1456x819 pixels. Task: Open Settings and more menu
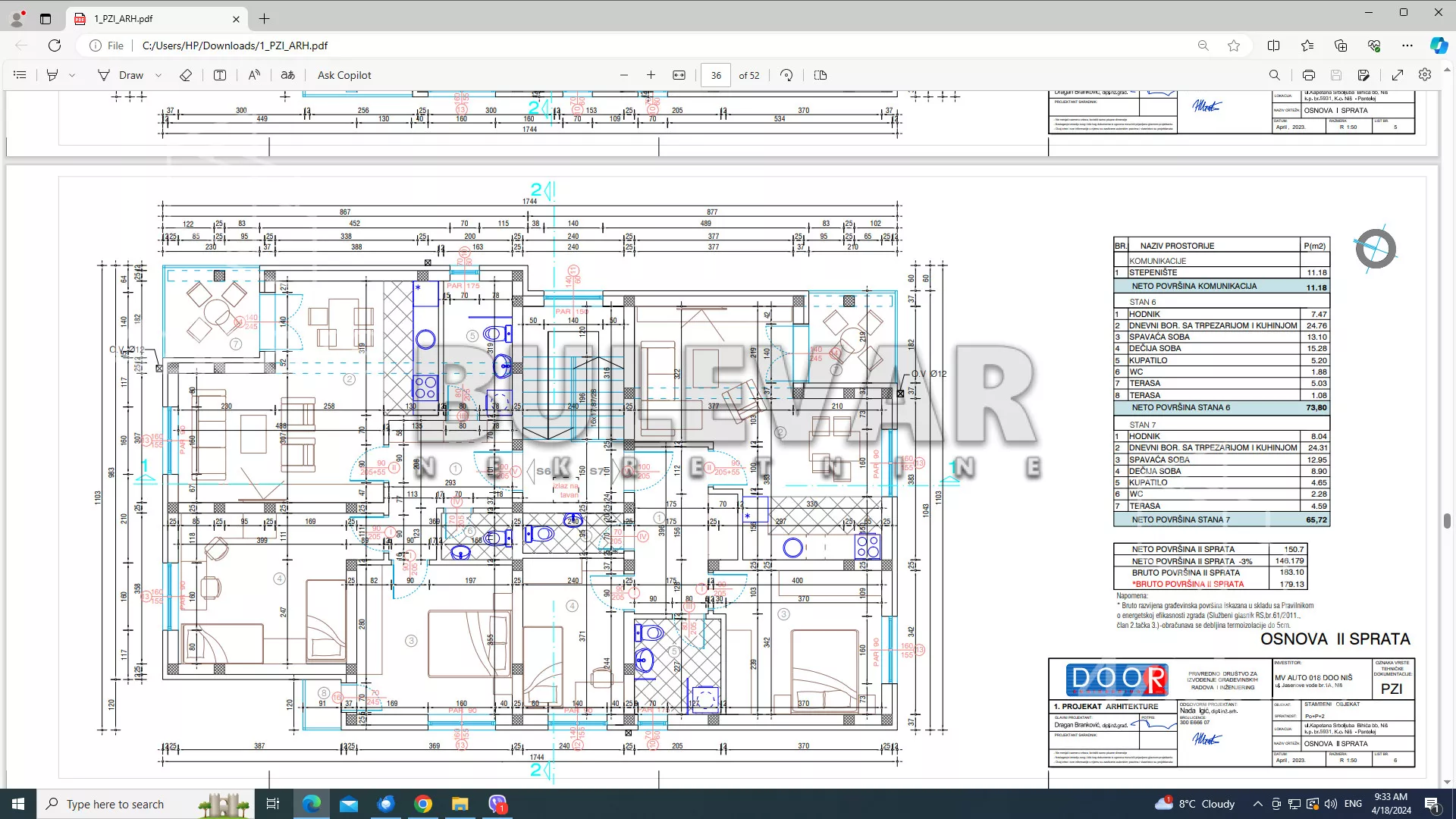pyautogui.click(x=1407, y=45)
